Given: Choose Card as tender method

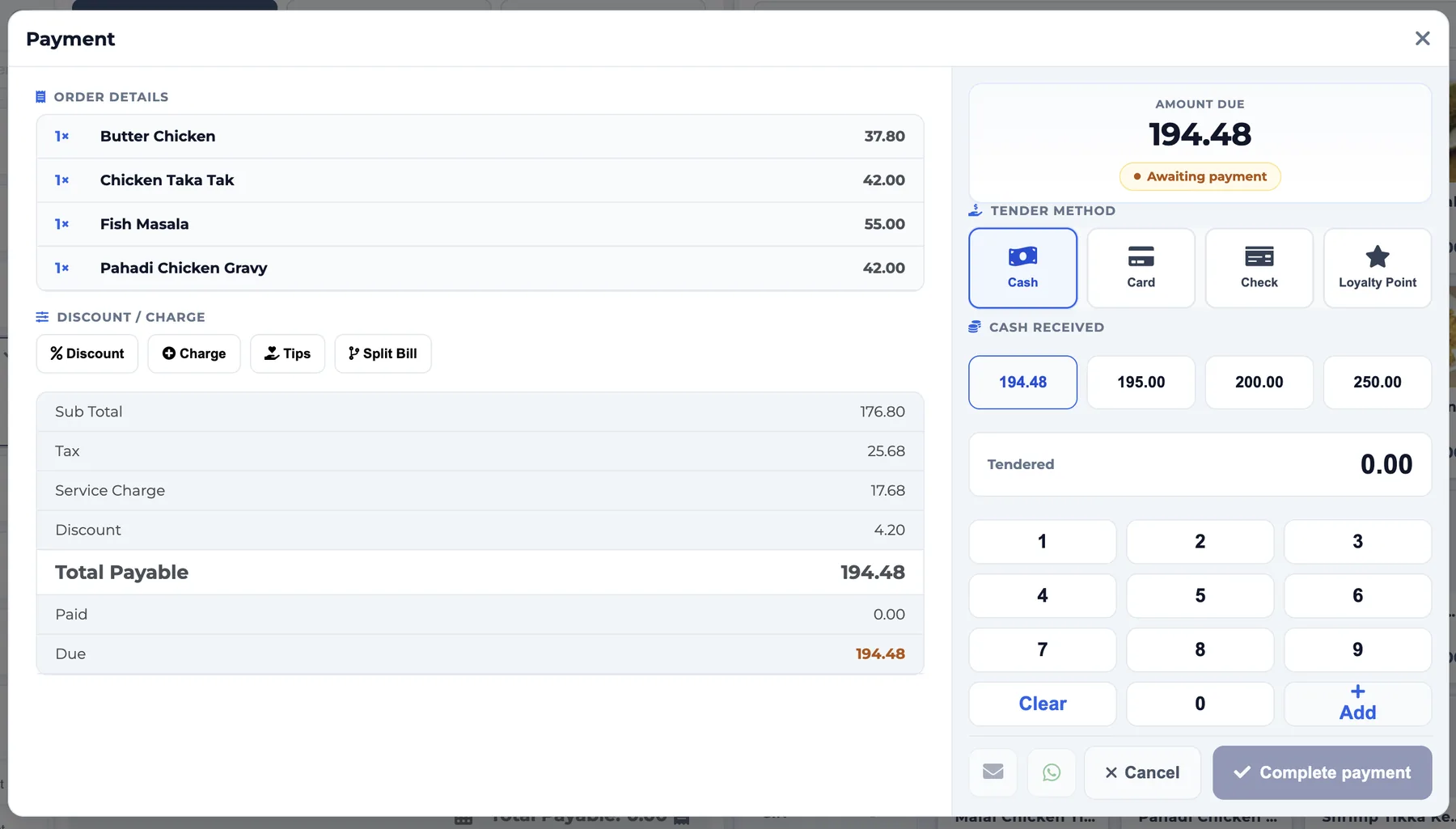Looking at the screenshot, I should (x=1141, y=268).
